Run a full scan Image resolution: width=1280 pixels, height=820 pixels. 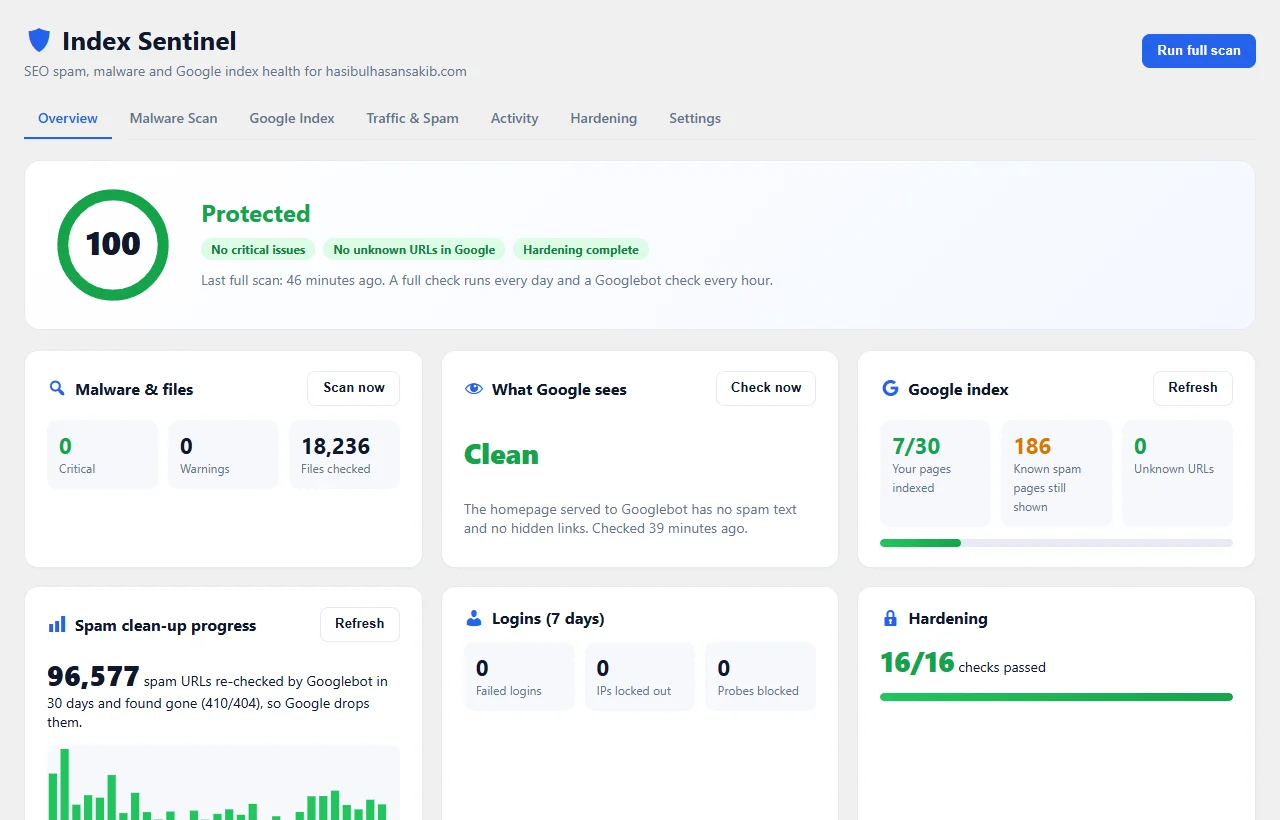point(1198,51)
